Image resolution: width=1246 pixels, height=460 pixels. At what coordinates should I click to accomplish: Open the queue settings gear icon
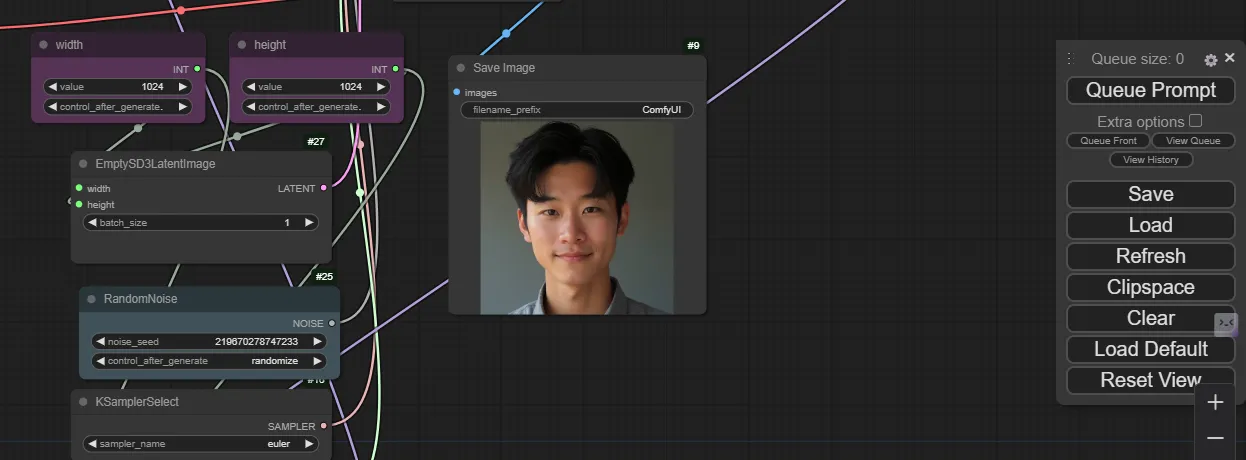coord(1211,60)
